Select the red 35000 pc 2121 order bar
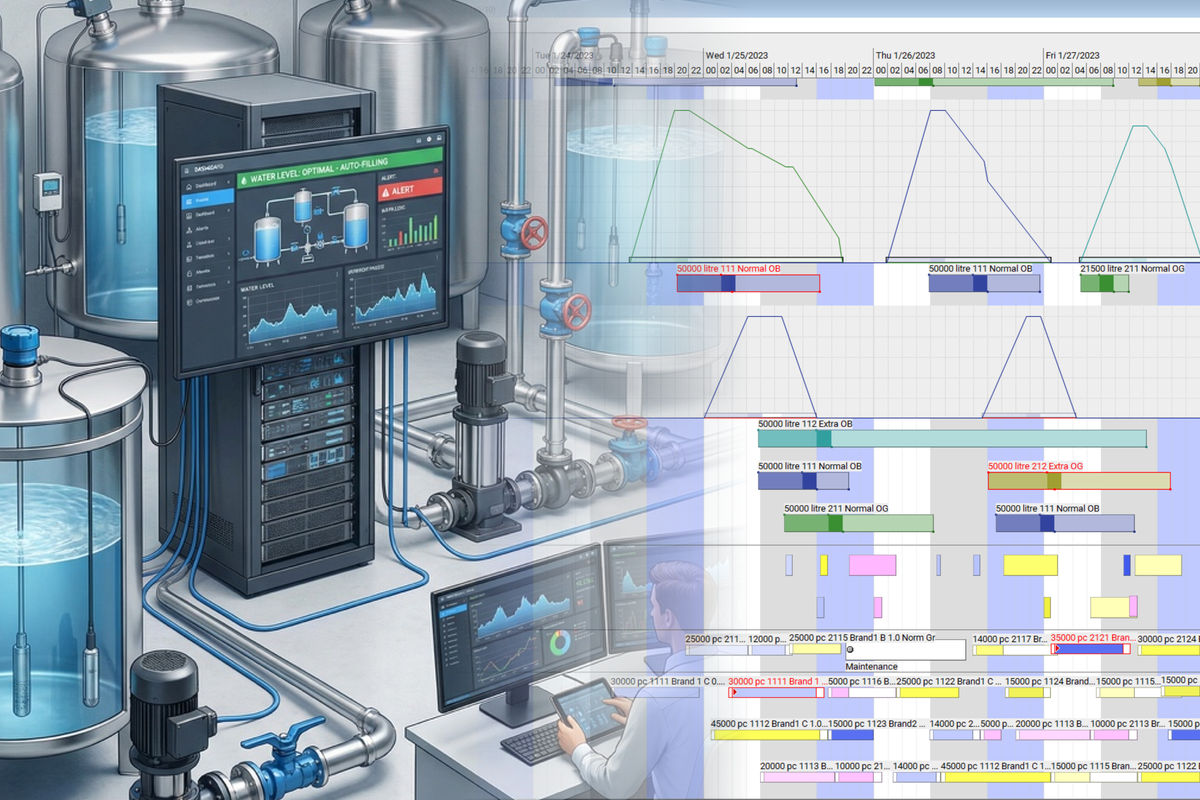The width and height of the screenshot is (1200, 800). click(x=1090, y=650)
